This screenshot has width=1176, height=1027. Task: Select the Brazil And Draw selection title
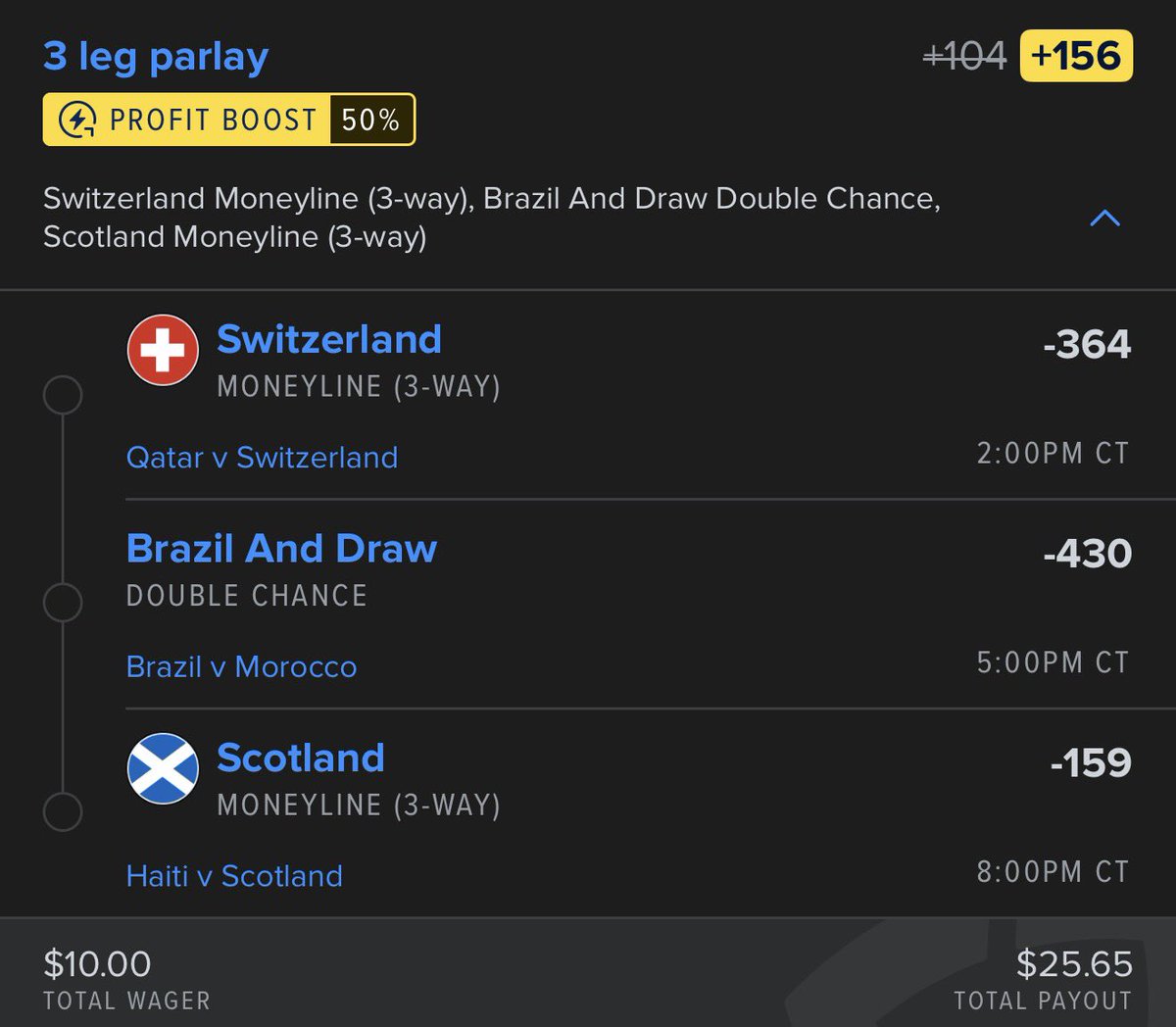point(281,549)
